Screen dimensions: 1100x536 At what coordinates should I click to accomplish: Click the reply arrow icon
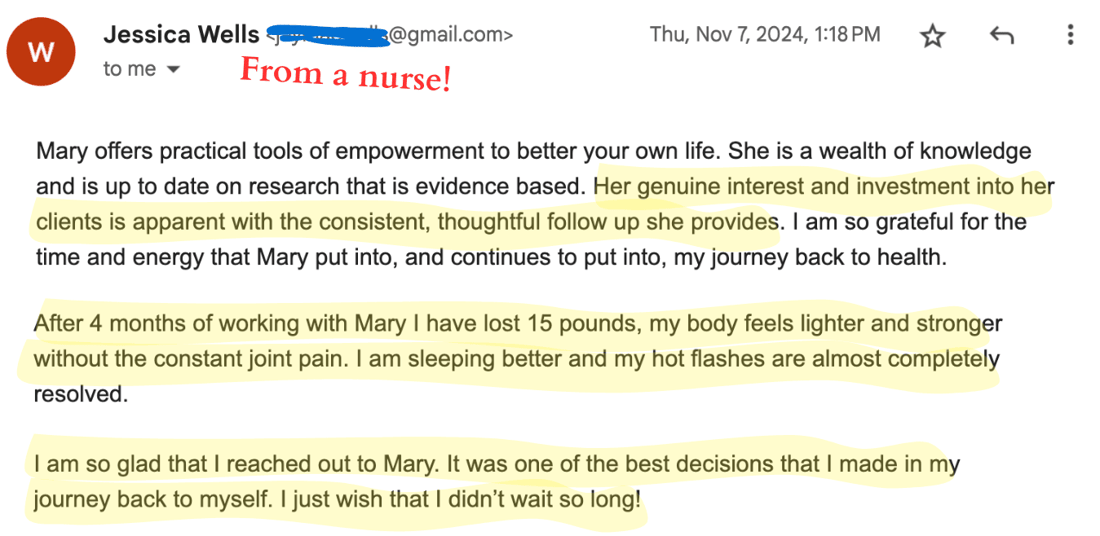[x=1001, y=36]
